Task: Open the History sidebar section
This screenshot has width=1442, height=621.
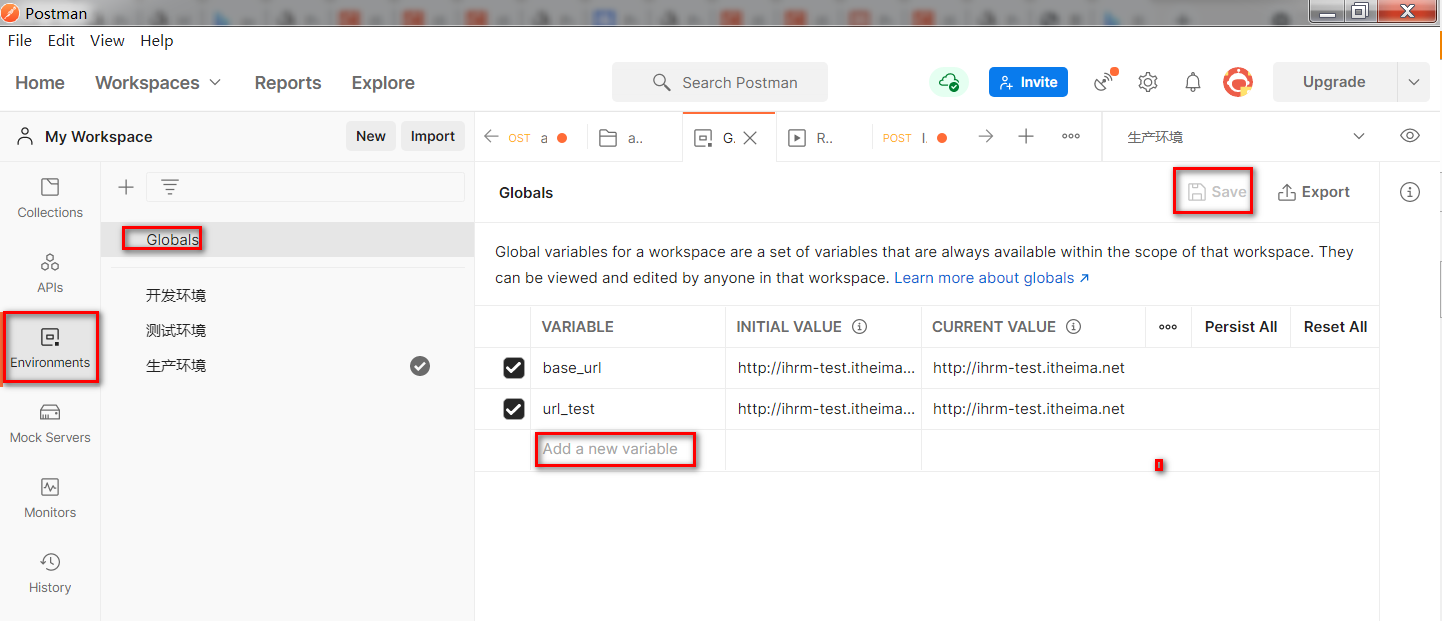Action: [x=50, y=573]
